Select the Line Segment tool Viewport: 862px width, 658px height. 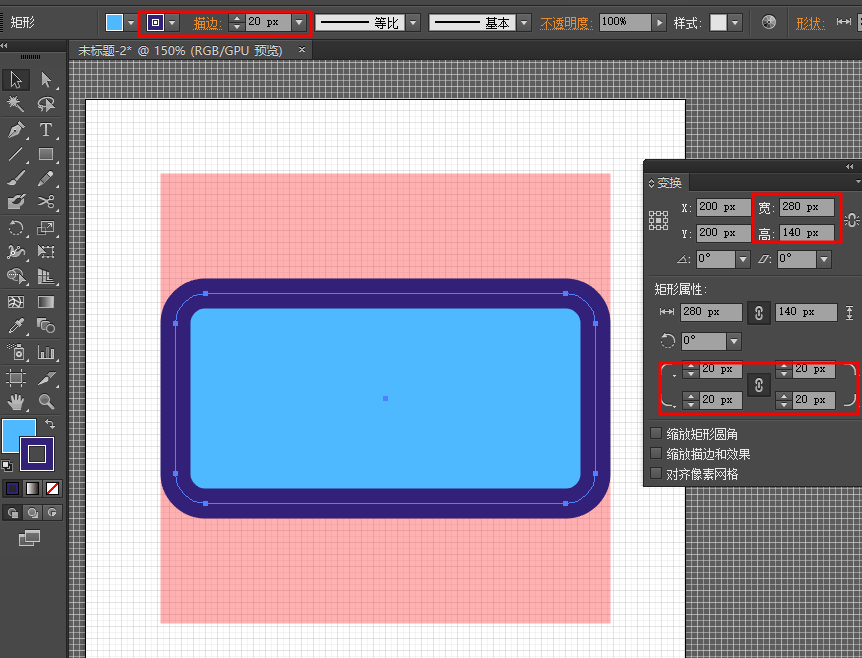click(x=15, y=154)
